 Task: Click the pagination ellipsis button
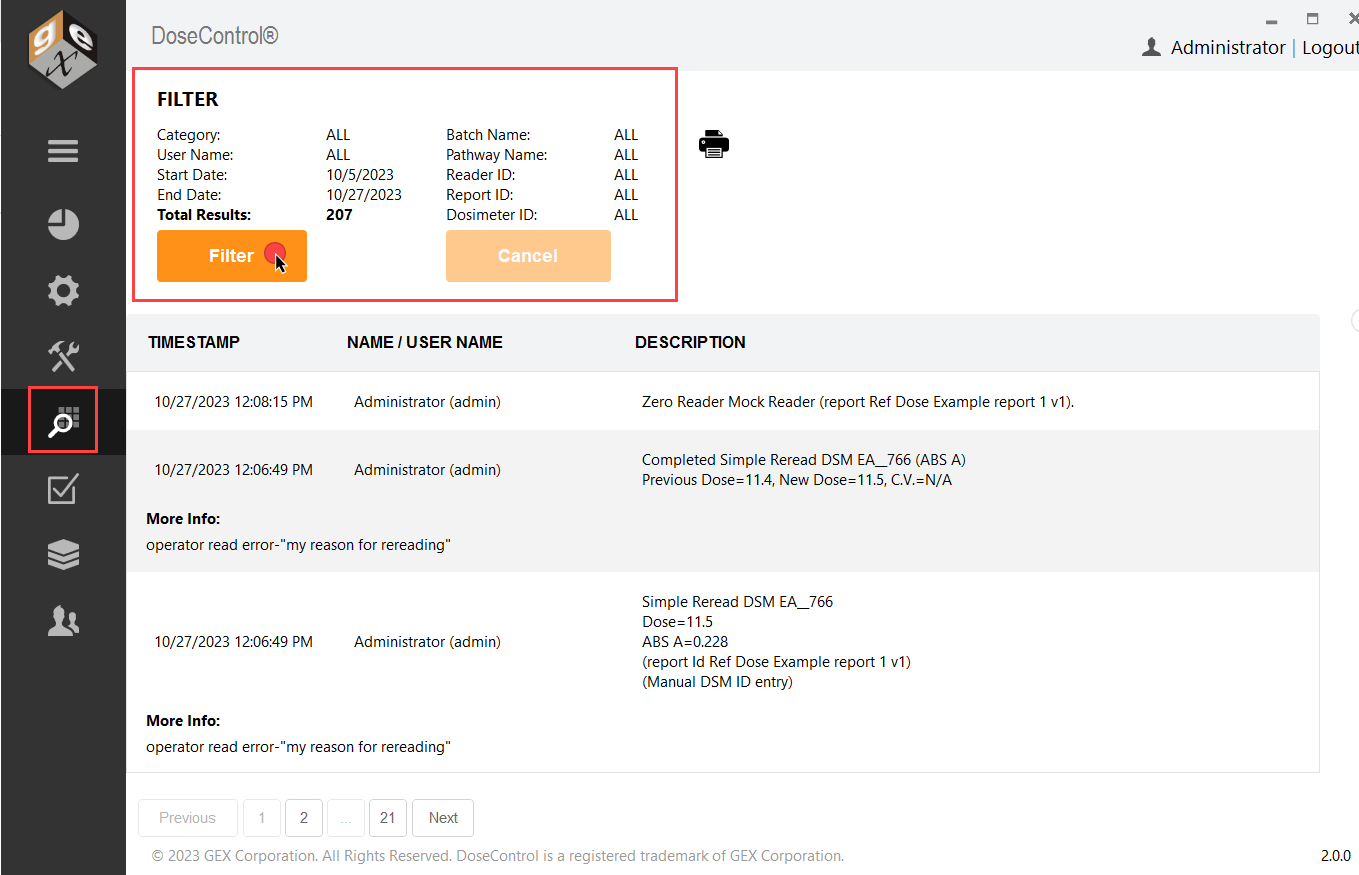(346, 818)
